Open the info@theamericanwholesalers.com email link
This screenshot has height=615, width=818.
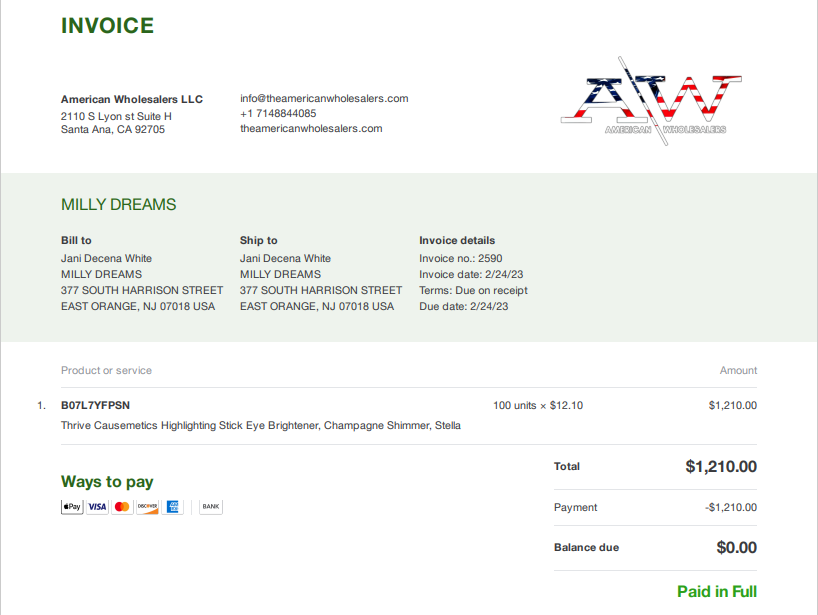coord(324,98)
